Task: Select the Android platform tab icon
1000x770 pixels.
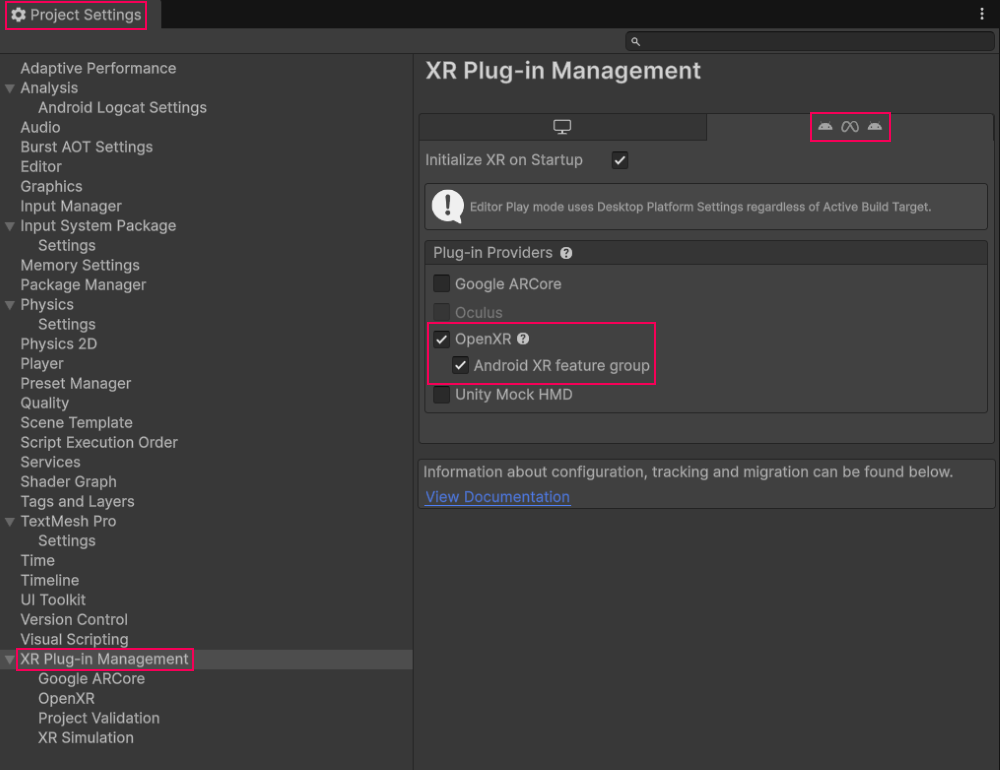Action: (849, 126)
